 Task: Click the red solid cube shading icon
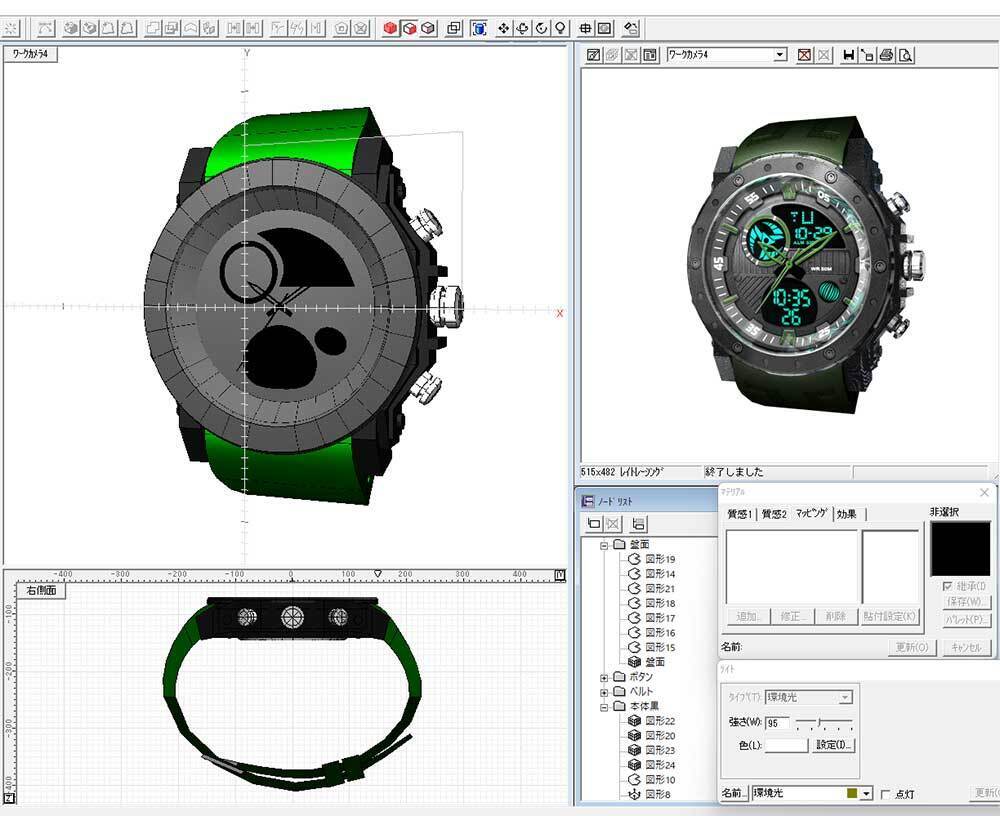click(x=390, y=28)
